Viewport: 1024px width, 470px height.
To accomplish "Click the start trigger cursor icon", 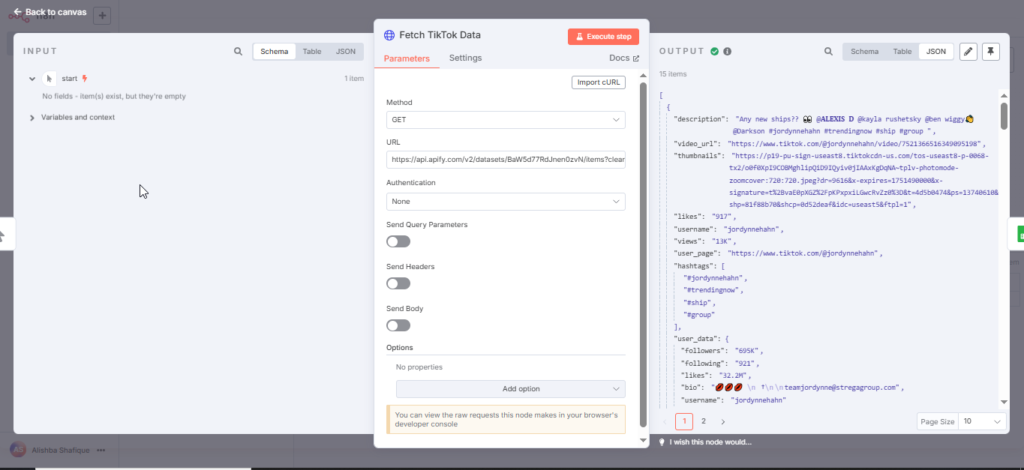I will point(49,79).
